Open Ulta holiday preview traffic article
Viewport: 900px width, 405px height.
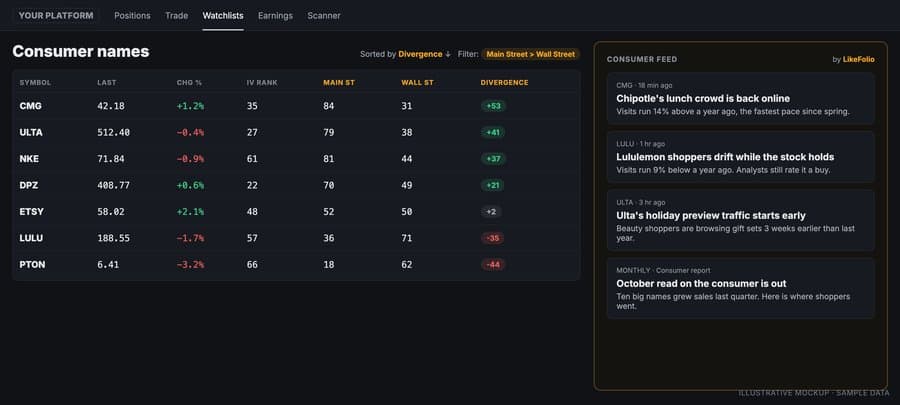pyautogui.click(x=740, y=220)
